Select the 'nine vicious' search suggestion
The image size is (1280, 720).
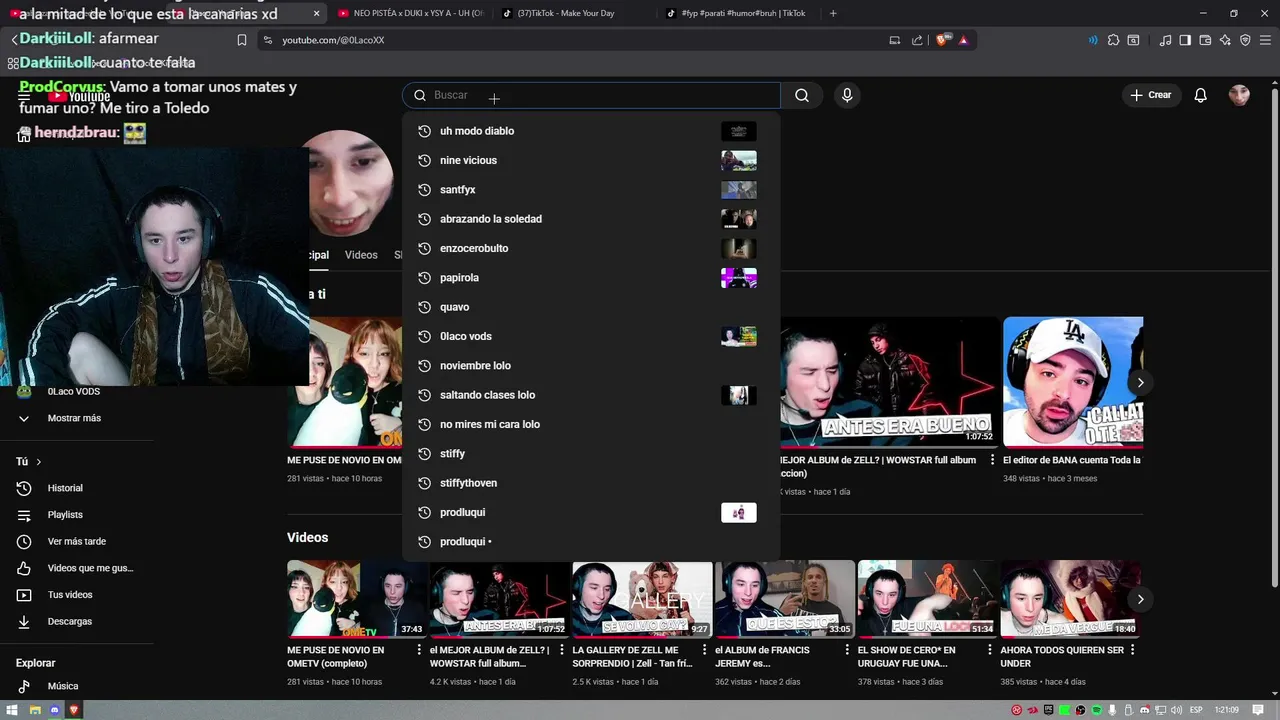click(591, 160)
